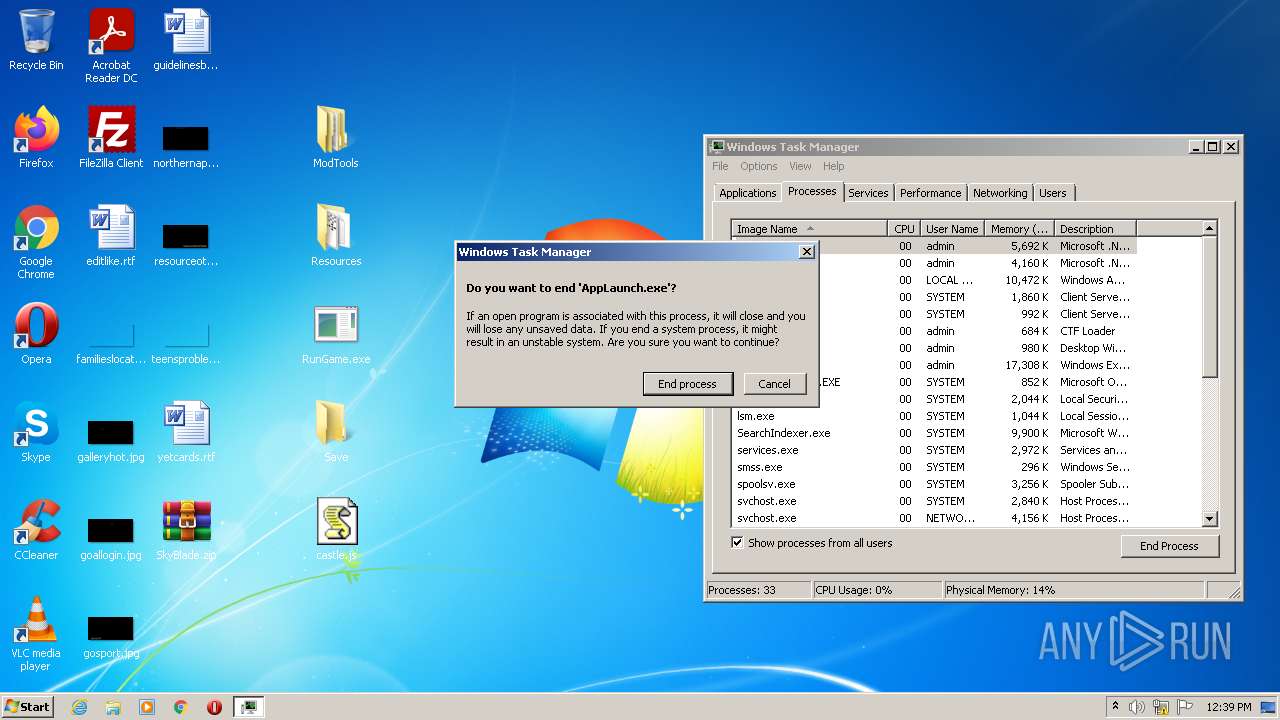Click the volume speaker tray icon

coord(1137,707)
